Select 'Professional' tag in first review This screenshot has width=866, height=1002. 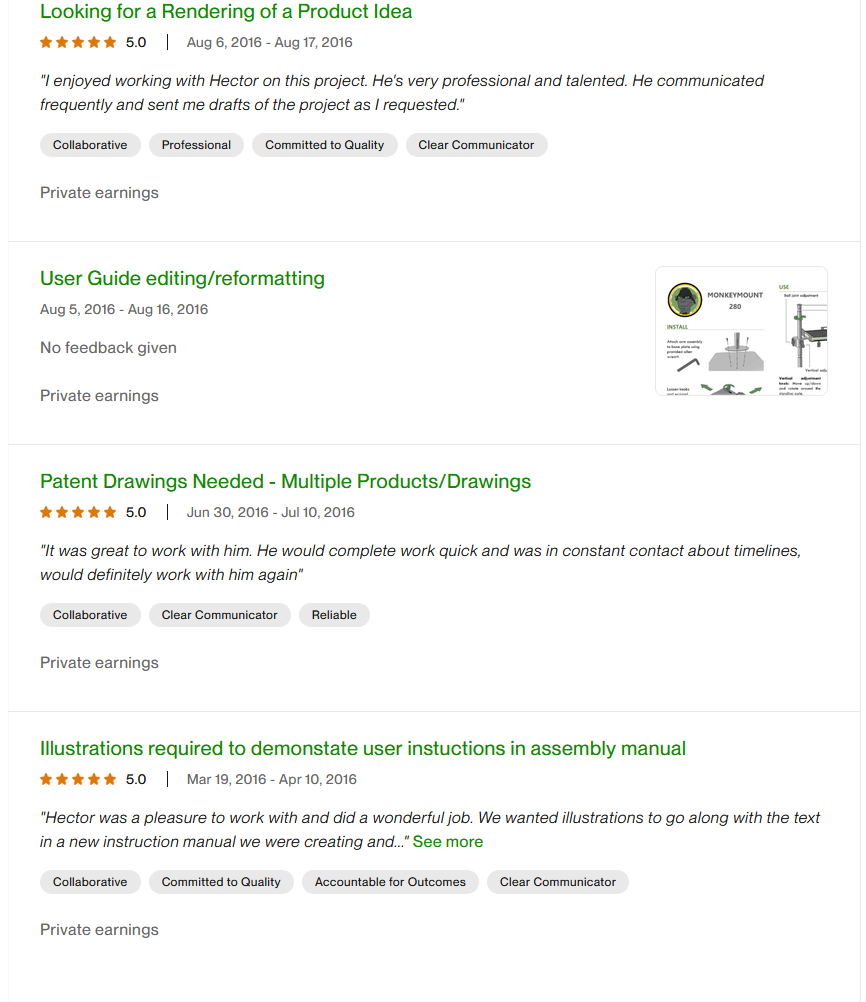coord(196,145)
